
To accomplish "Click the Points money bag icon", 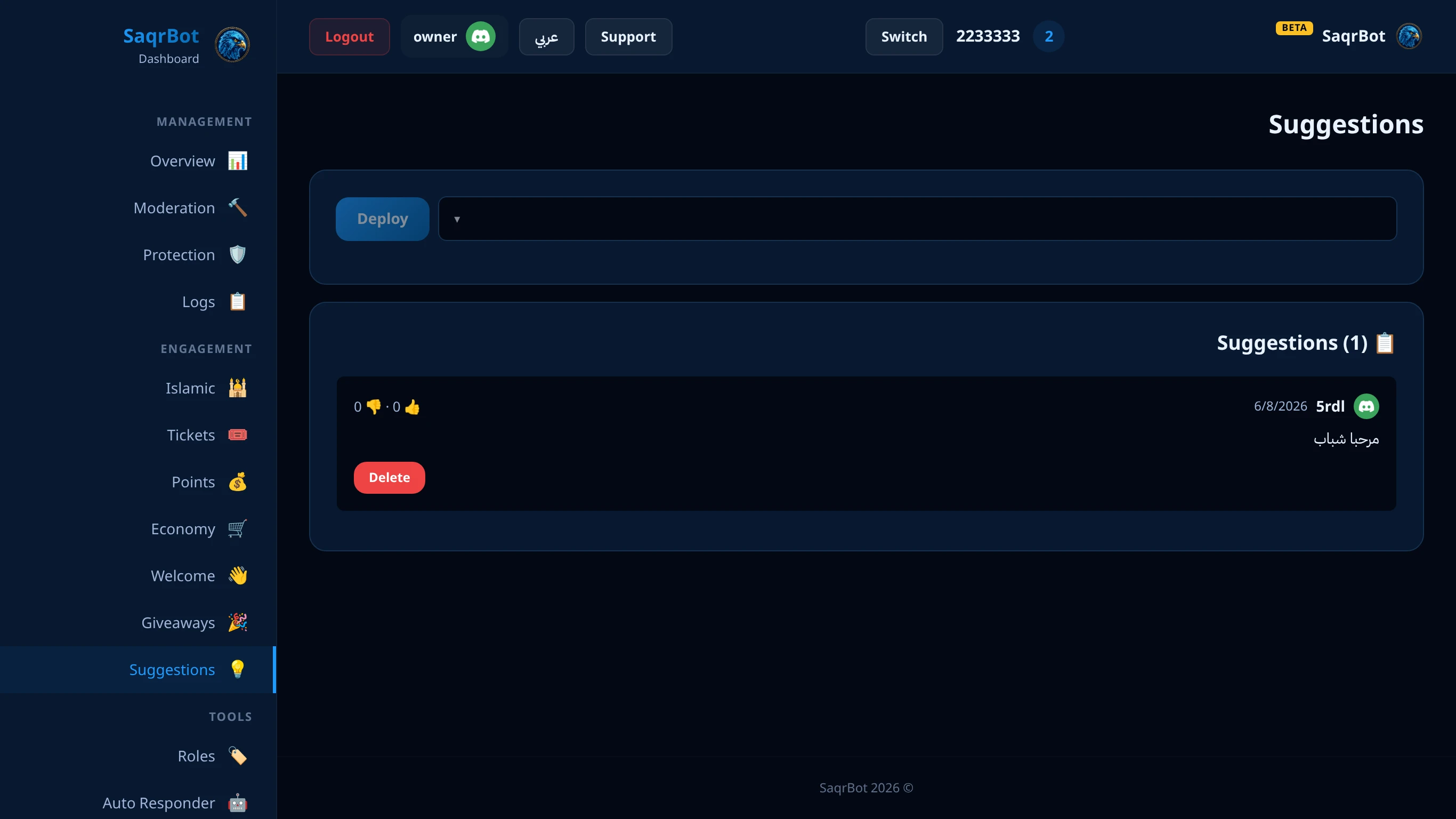I will click(x=237, y=482).
